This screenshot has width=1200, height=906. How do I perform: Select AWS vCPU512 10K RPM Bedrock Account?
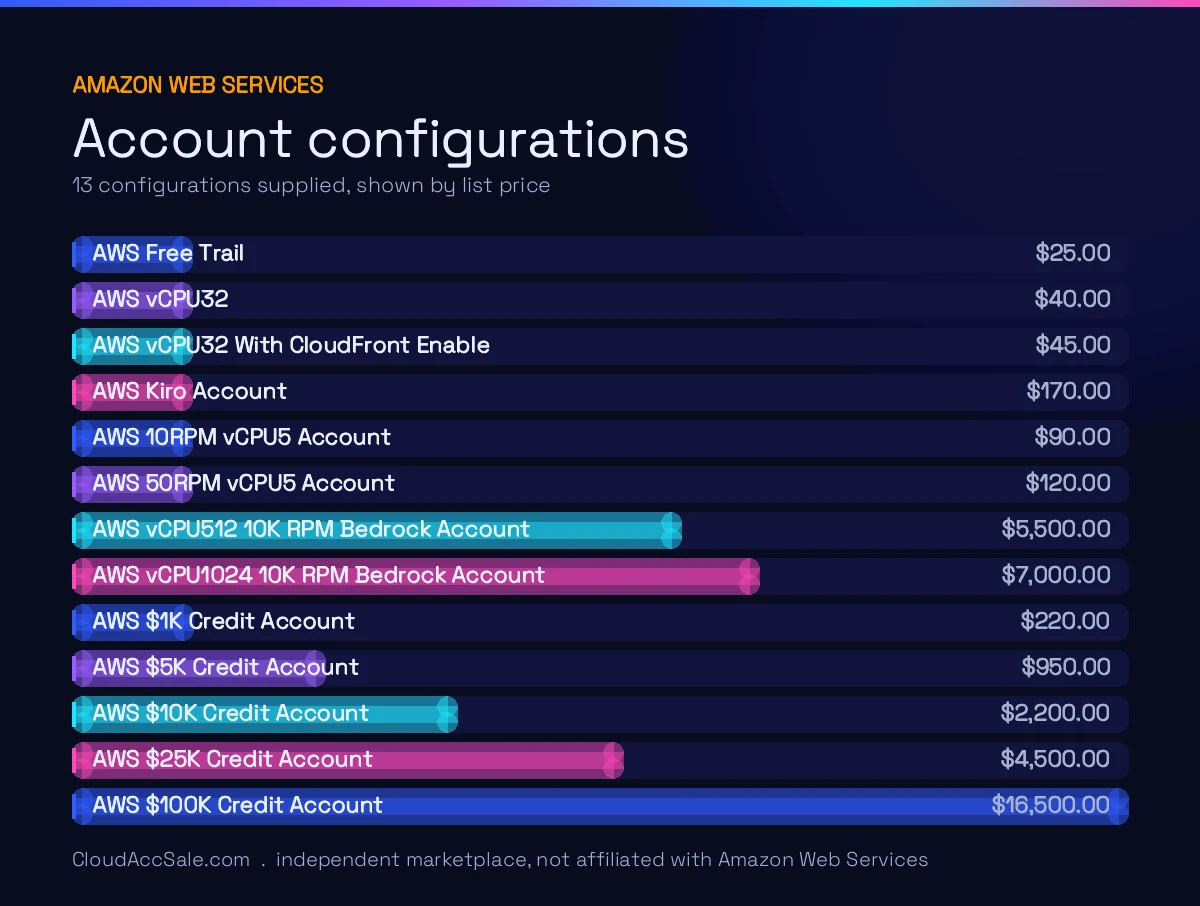[311, 529]
